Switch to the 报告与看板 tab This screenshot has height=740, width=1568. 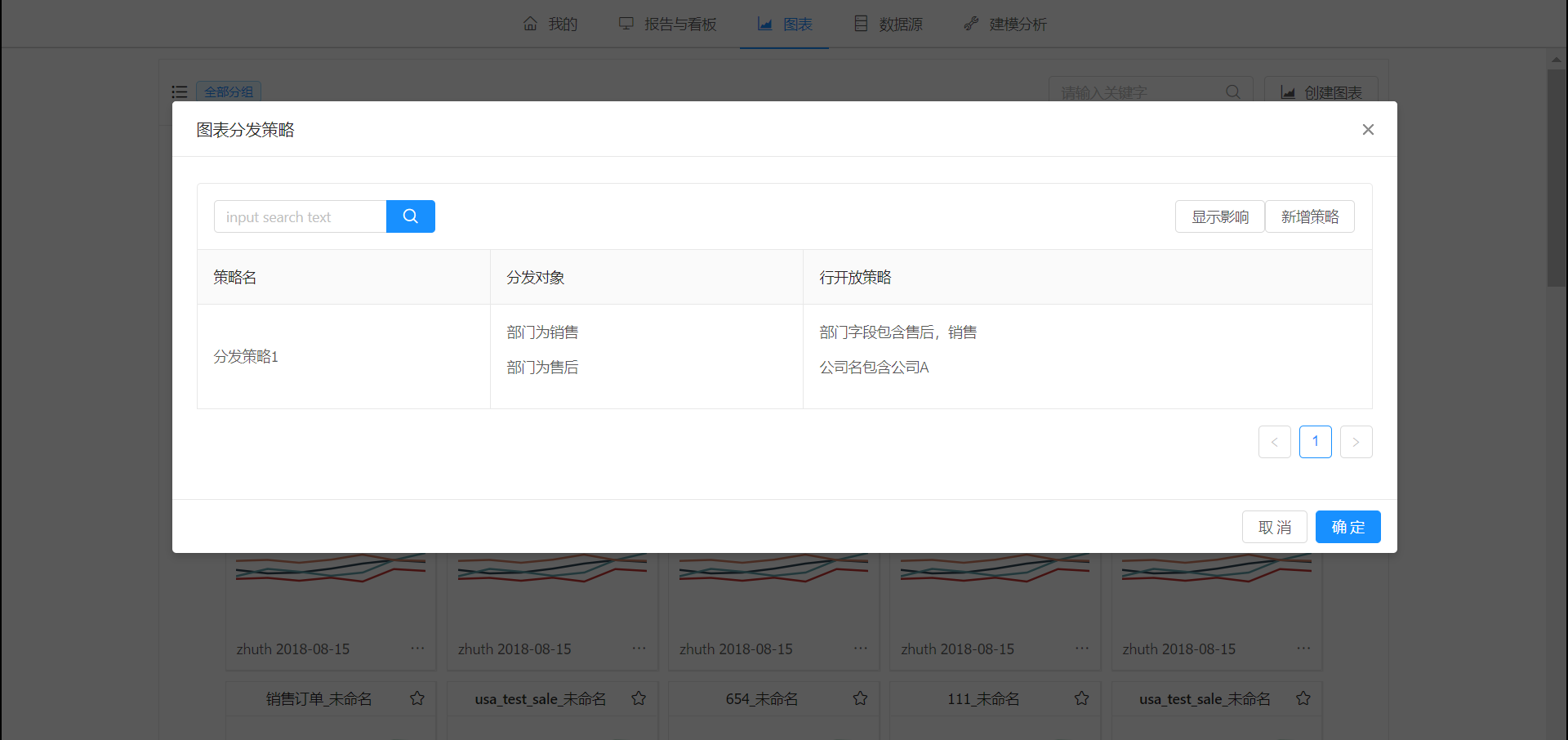point(667,25)
